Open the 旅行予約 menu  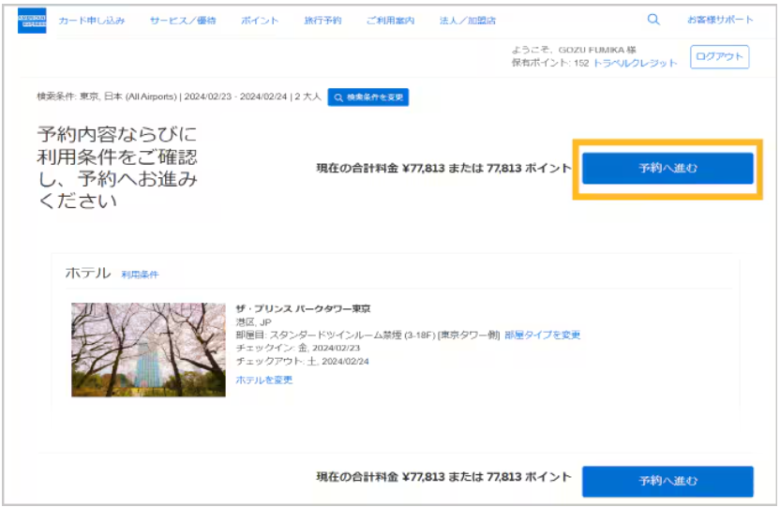pos(323,20)
